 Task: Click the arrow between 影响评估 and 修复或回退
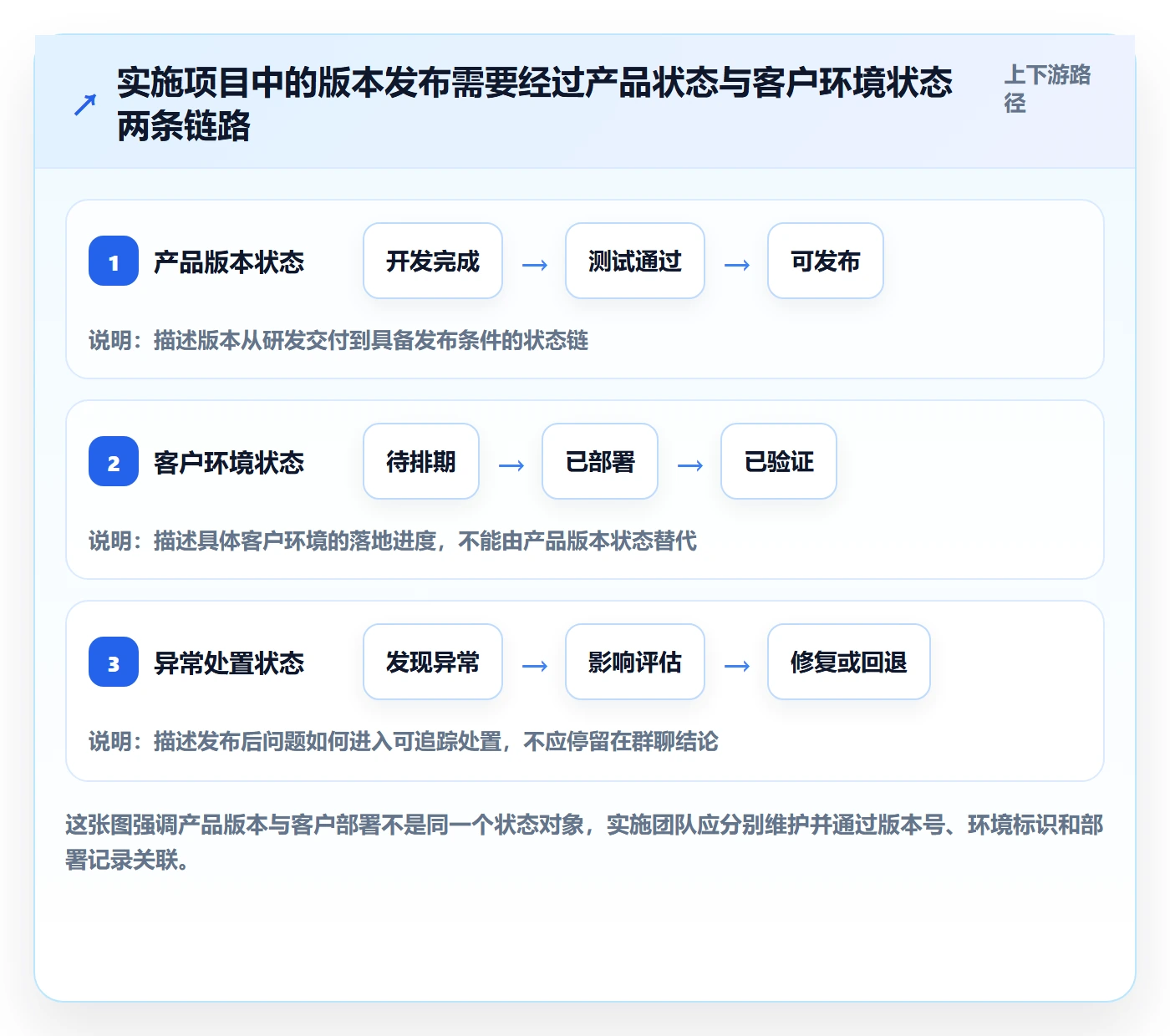tap(737, 666)
